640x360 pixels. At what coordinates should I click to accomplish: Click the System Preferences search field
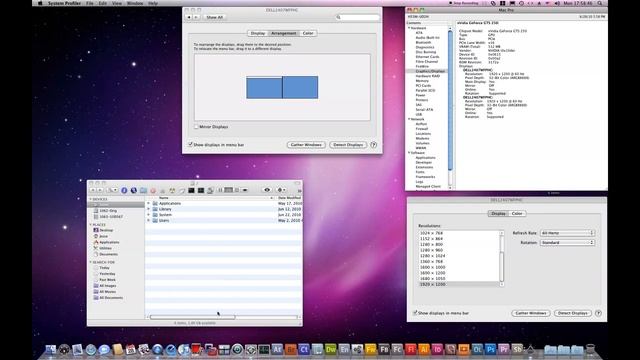(x=357, y=17)
